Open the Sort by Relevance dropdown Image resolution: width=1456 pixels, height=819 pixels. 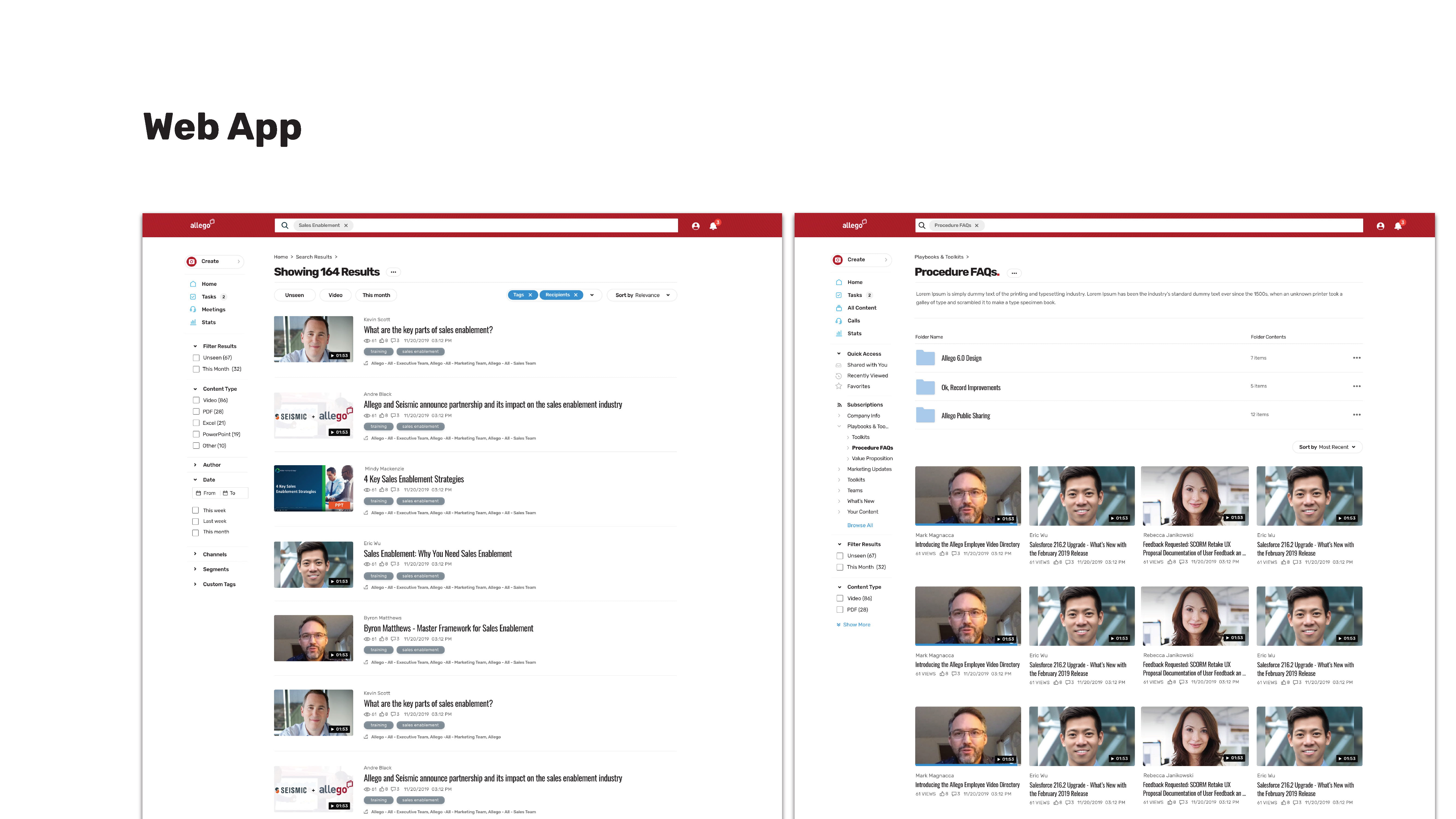pyautogui.click(x=642, y=295)
